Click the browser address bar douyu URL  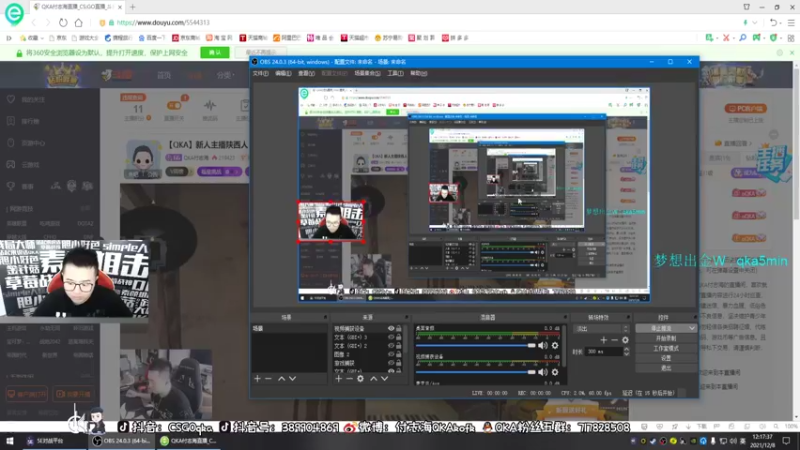163,22
